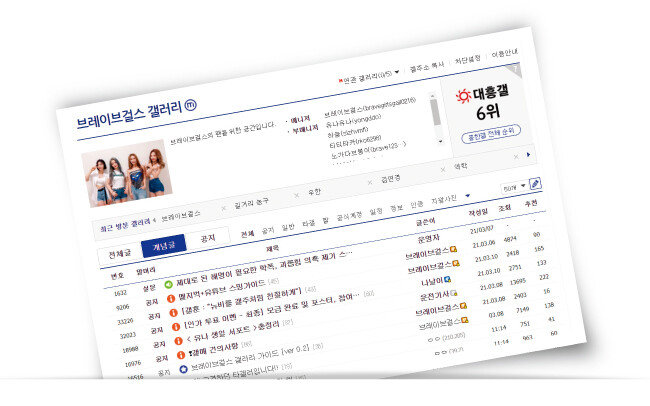Expand the 연관 갤러리(0/5) dropdown

[x=397, y=72]
